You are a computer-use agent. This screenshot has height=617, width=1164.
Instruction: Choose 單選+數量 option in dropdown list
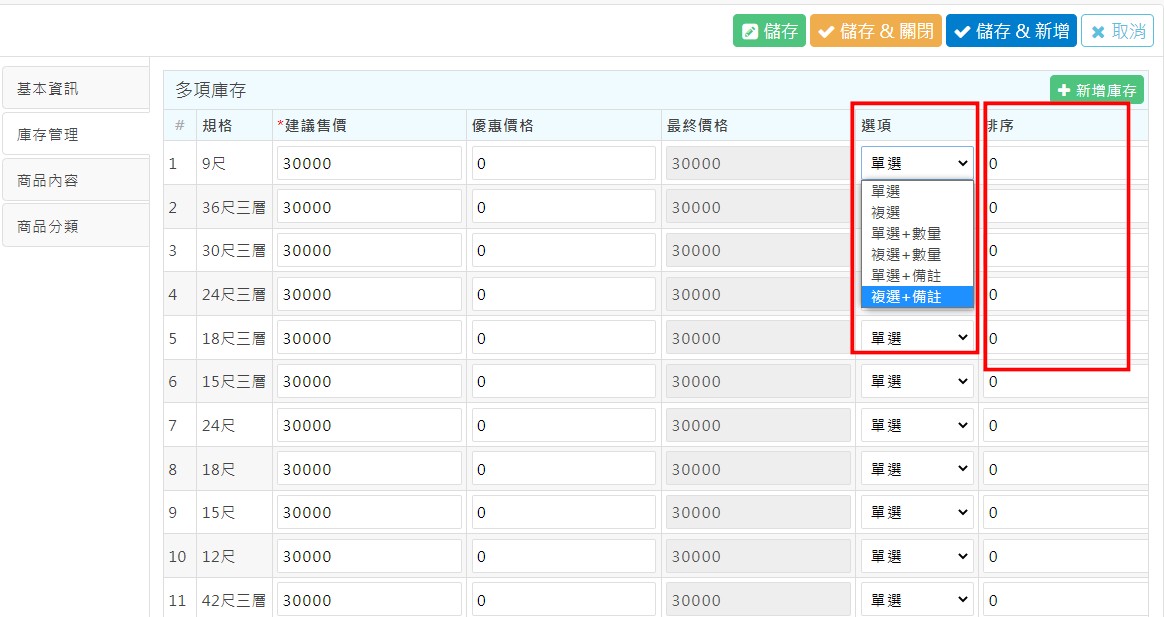click(906, 233)
